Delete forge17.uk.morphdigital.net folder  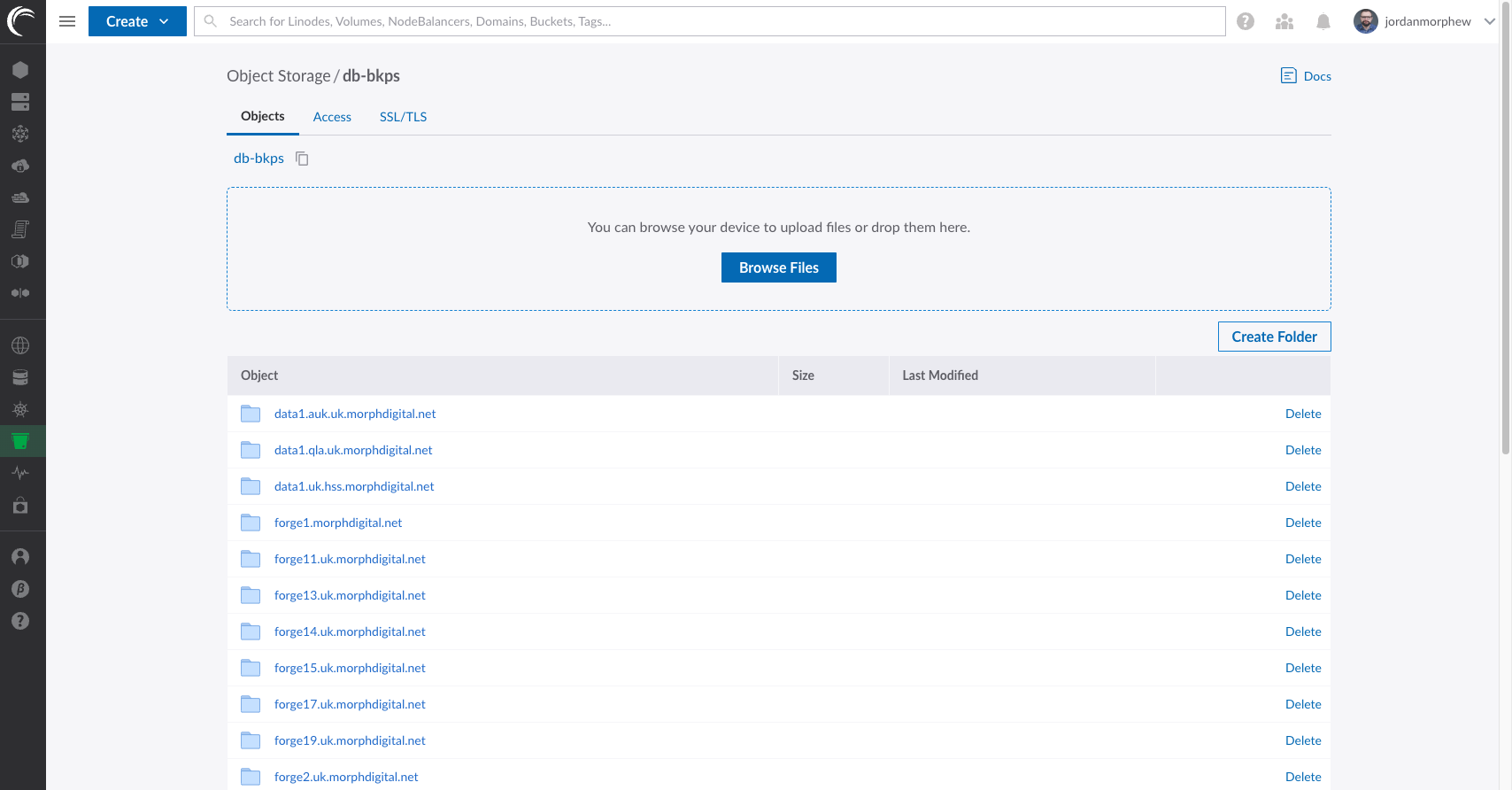1303,704
